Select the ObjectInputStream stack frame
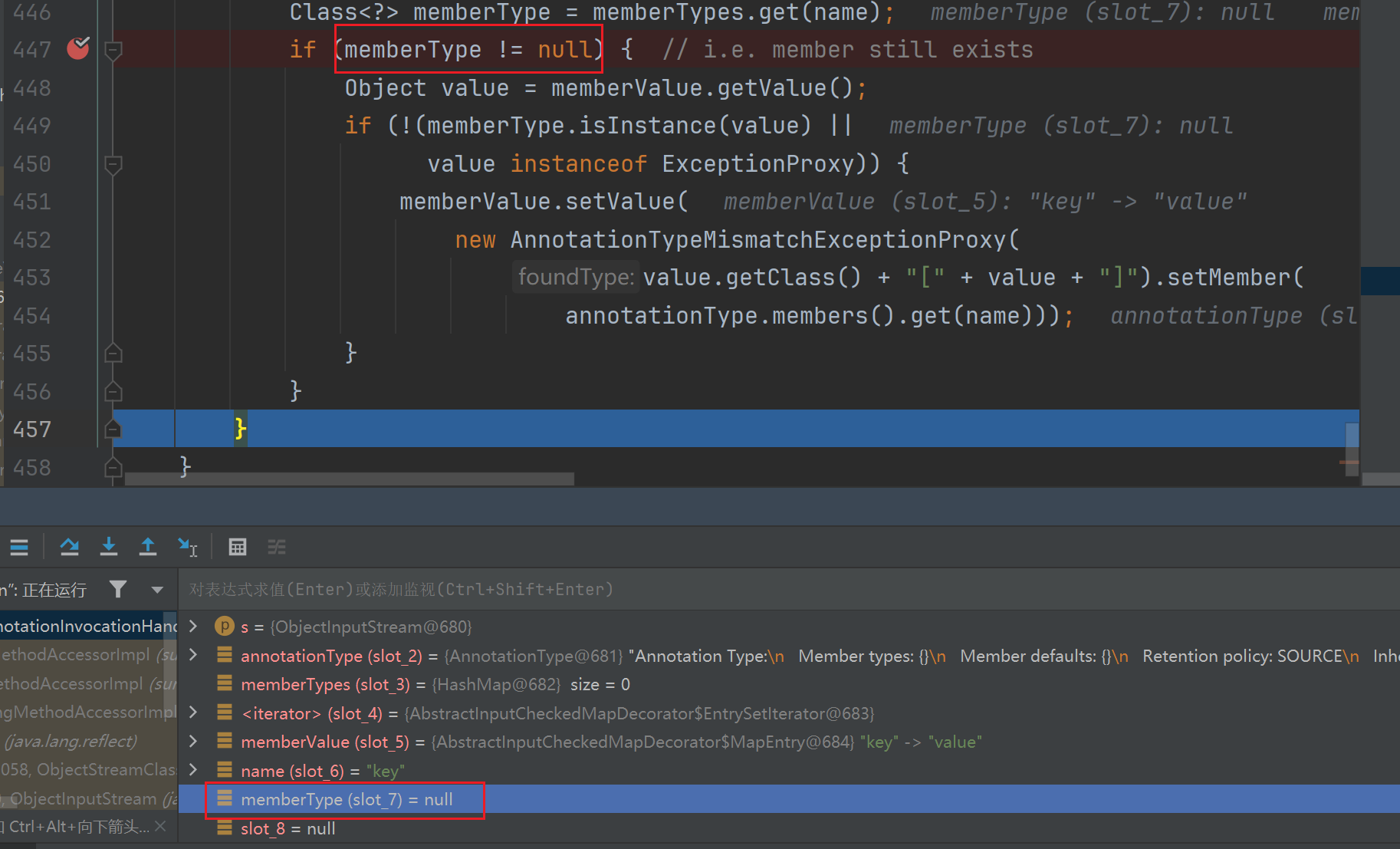This screenshot has width=1400, height=849. pos(88,798)
